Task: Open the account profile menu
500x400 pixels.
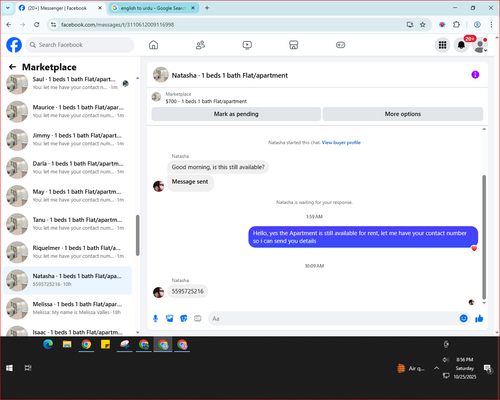Action: click(480, 45)
